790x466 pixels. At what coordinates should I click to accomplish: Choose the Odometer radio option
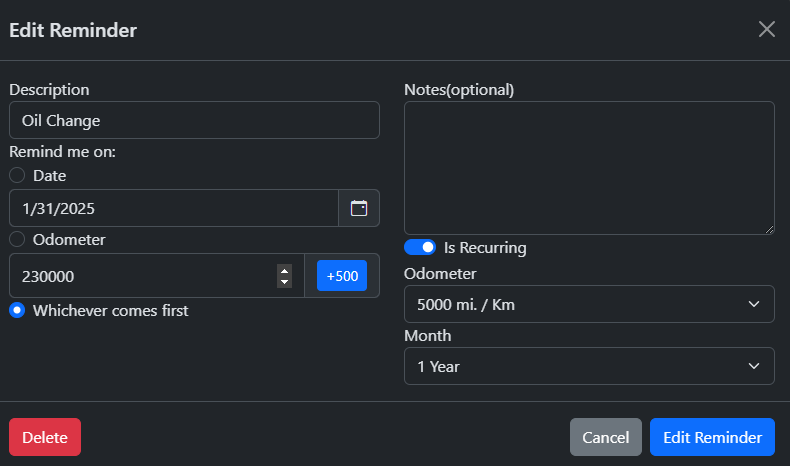[17, 239]
